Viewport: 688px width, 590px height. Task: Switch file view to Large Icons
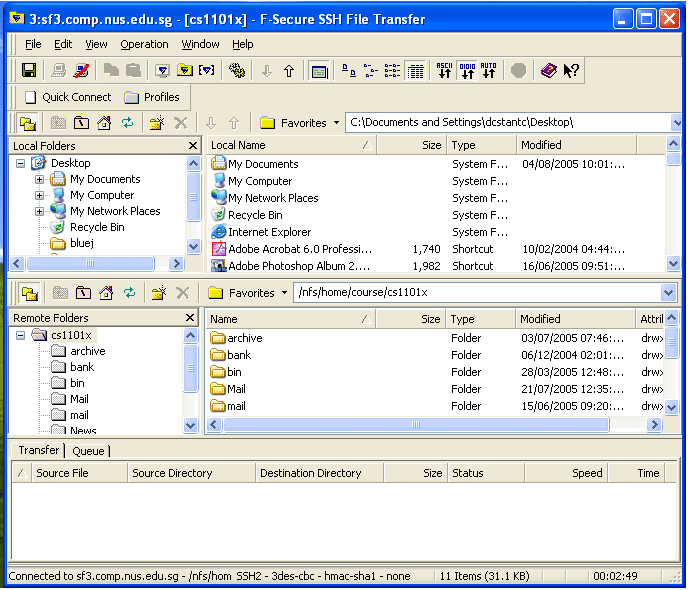click(349, 71)
